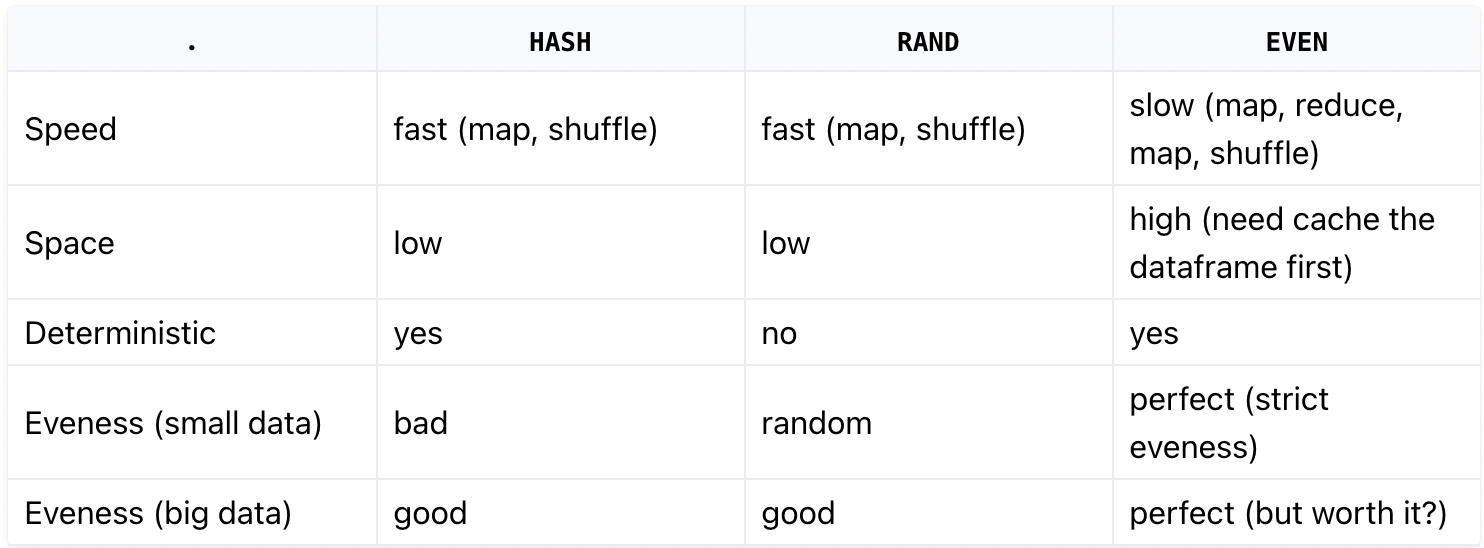Select 'high (need cache the dataframe first)' cell

coord(1282,243)
